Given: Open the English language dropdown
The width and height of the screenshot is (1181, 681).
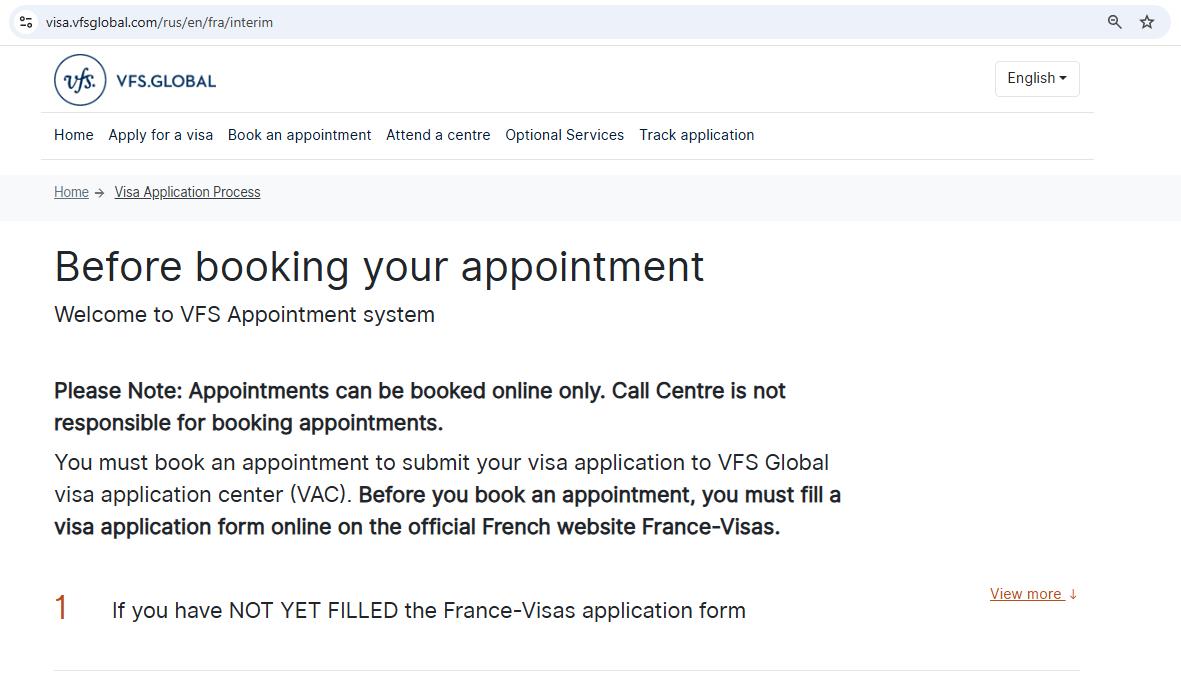Looking at the screenshot, I should coord(1037,78).
